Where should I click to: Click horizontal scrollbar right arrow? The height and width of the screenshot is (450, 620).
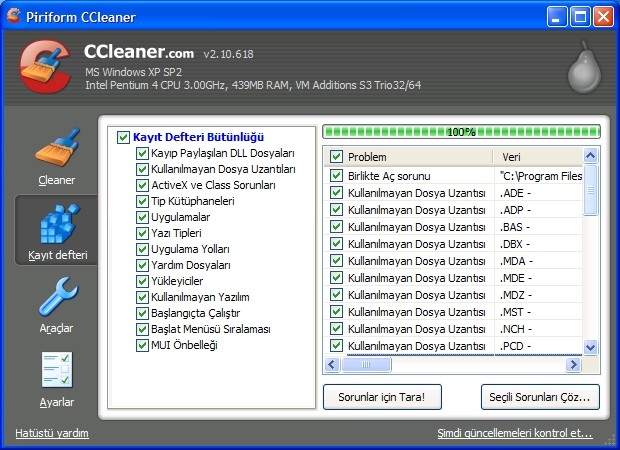click(574, 364)
